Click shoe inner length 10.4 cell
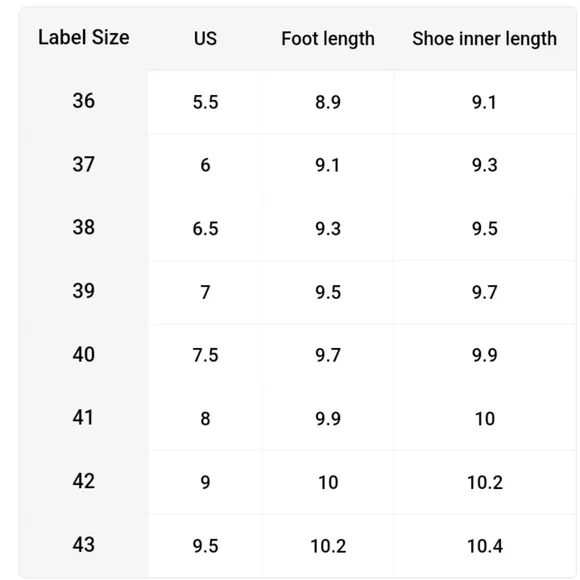This screenshot has height=580, width=580. click(485, 546)
